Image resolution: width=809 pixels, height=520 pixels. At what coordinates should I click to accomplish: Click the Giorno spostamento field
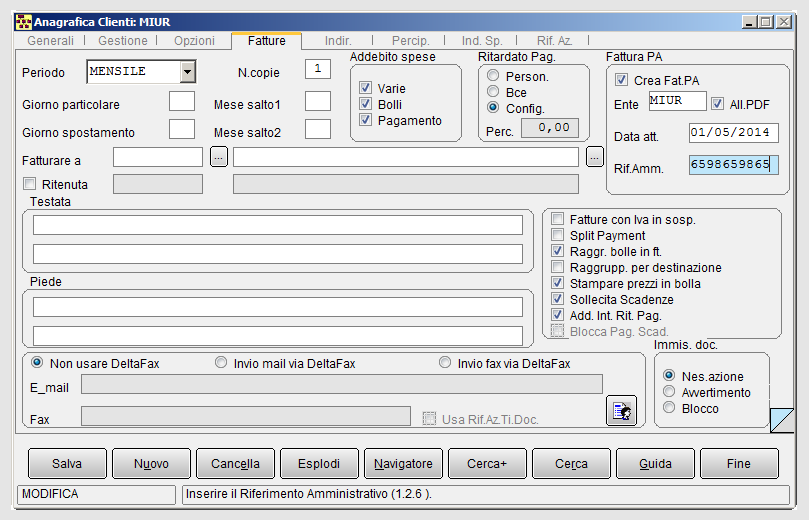pos(182,129)
